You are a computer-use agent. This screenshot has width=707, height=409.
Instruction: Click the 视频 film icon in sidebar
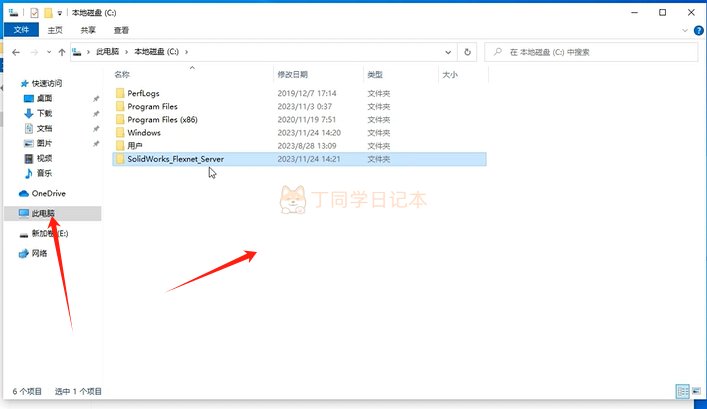29,158
